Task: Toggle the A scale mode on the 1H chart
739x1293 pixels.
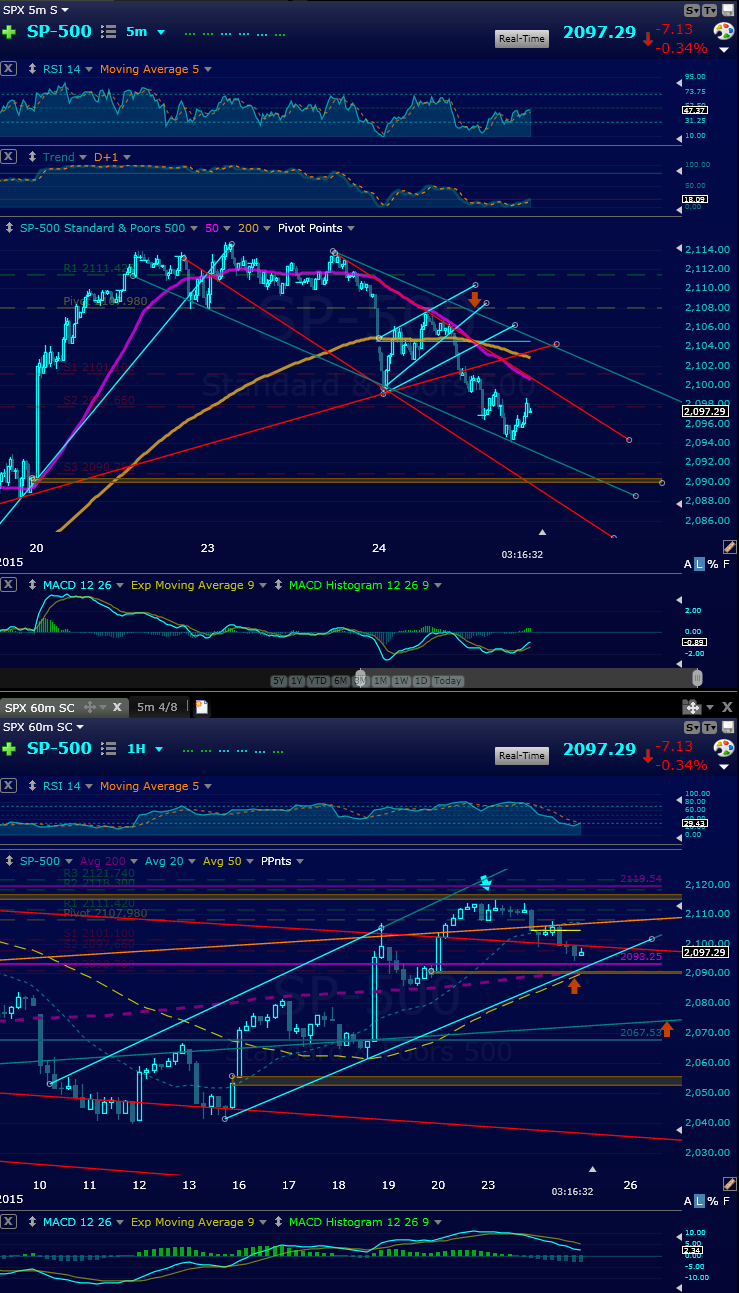Action: pyautogui.click(x=687, y=1200)
